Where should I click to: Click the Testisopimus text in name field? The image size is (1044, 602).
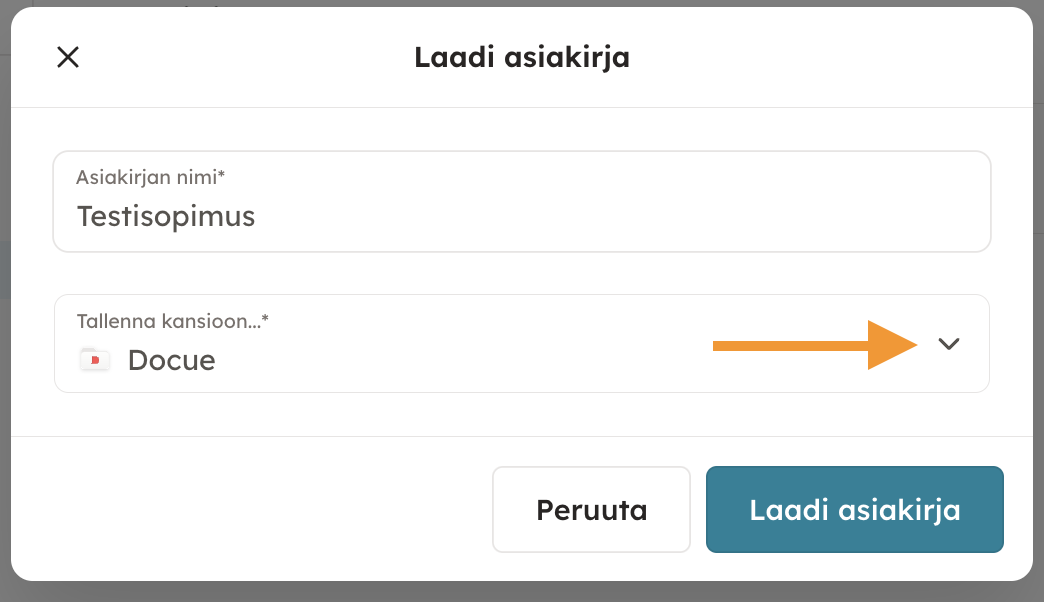click(166, 216)
